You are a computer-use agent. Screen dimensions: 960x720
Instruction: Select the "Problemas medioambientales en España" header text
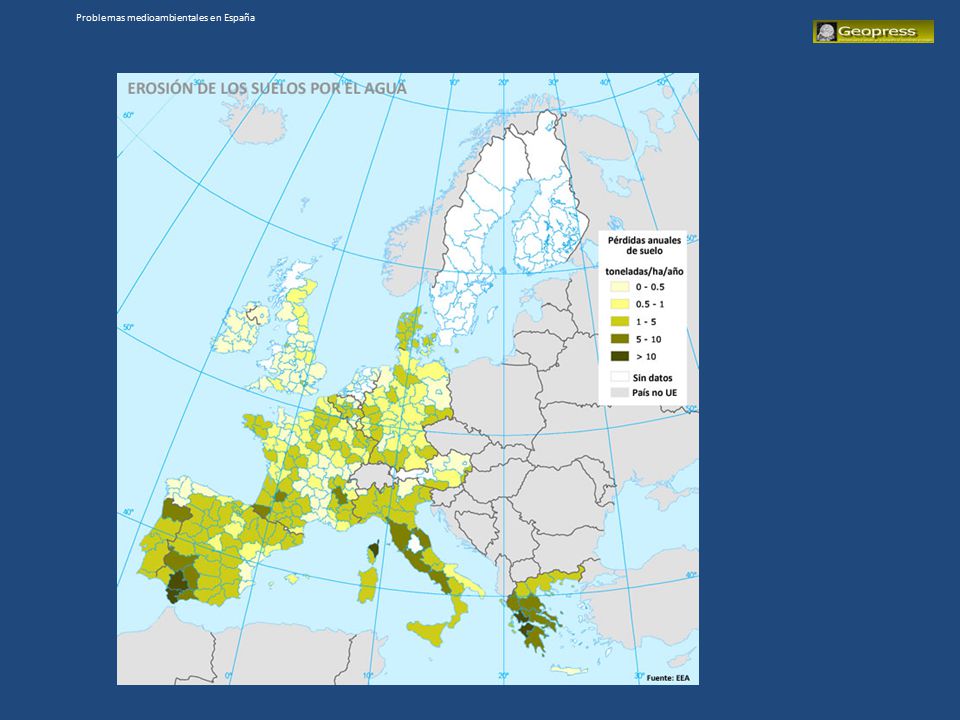point(165,18)
